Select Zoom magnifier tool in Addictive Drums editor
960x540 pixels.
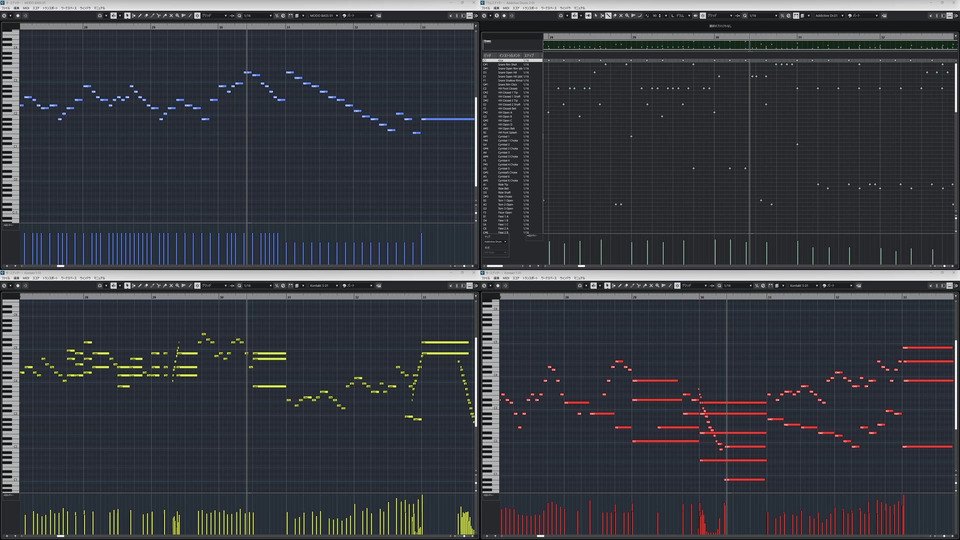pyautogui.click(x=627, y=15)
